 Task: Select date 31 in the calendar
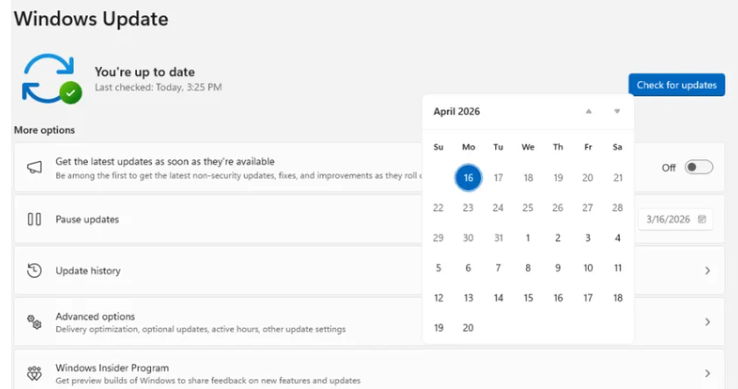498,238
